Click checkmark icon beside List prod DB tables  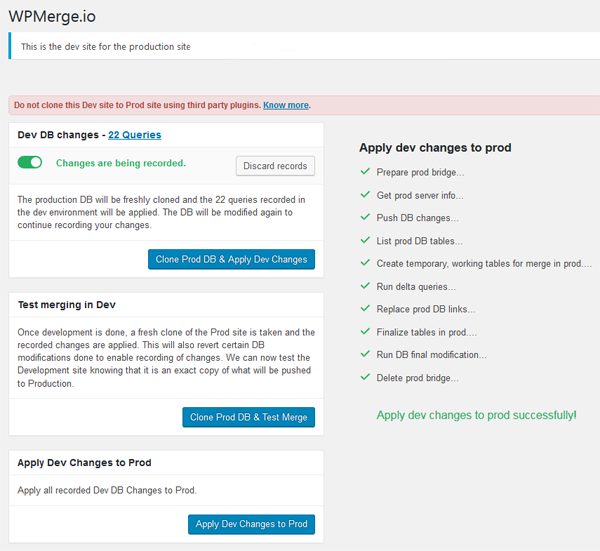click(365, 240)
